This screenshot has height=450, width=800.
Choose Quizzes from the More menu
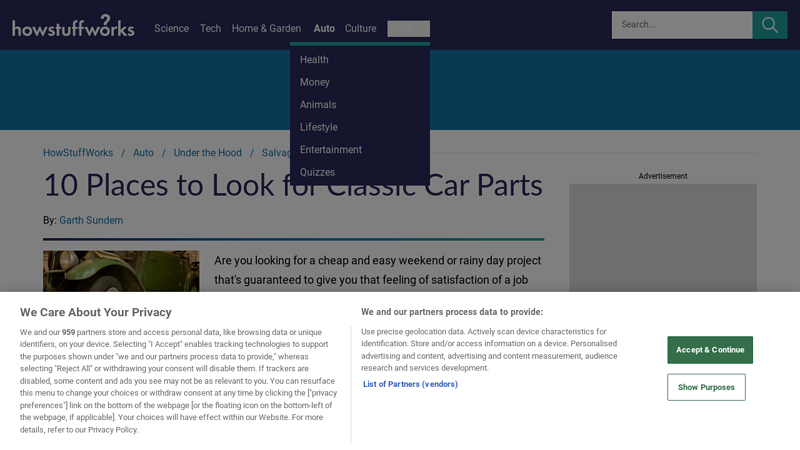tap(317, 172)
